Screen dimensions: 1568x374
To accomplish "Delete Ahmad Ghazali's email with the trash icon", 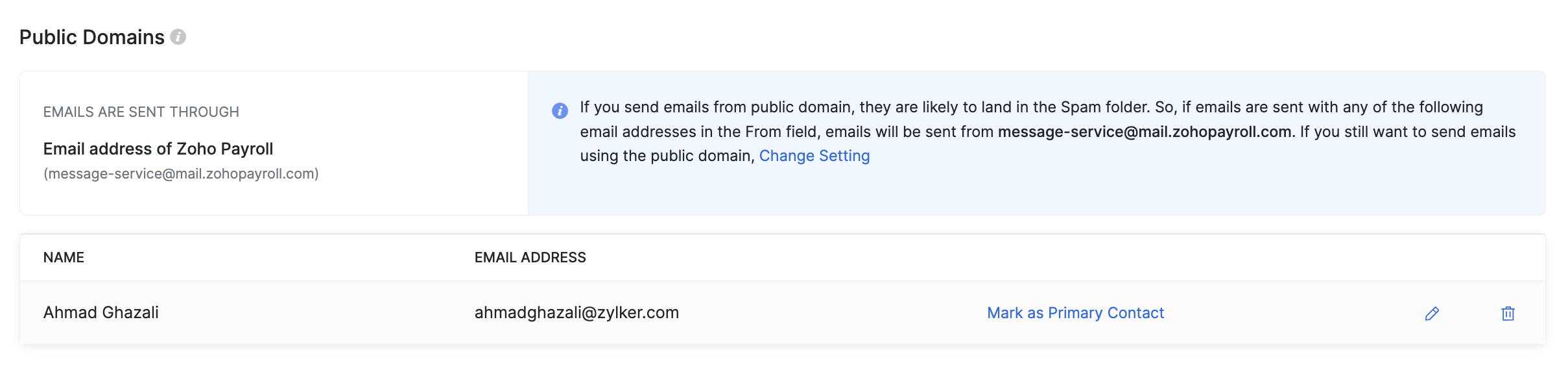I will tap(1508, 314).
